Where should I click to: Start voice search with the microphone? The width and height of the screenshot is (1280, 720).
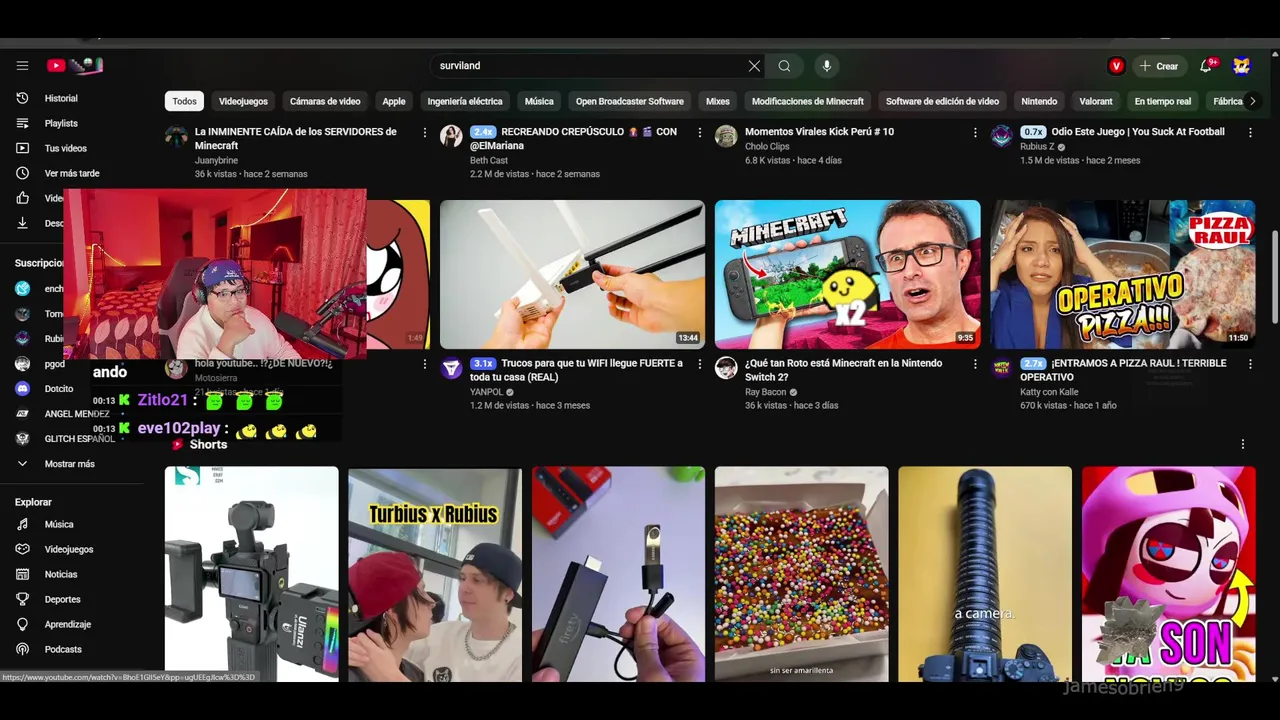click(826, 66)
